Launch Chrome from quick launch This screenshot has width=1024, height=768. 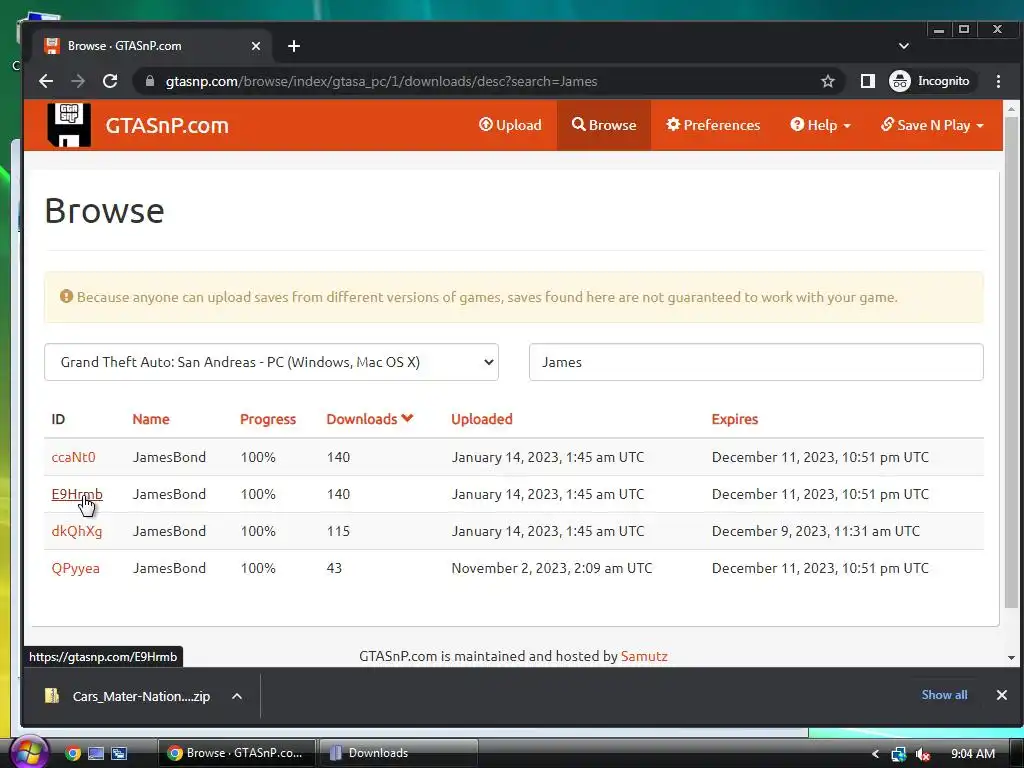[x=73, y=753]
